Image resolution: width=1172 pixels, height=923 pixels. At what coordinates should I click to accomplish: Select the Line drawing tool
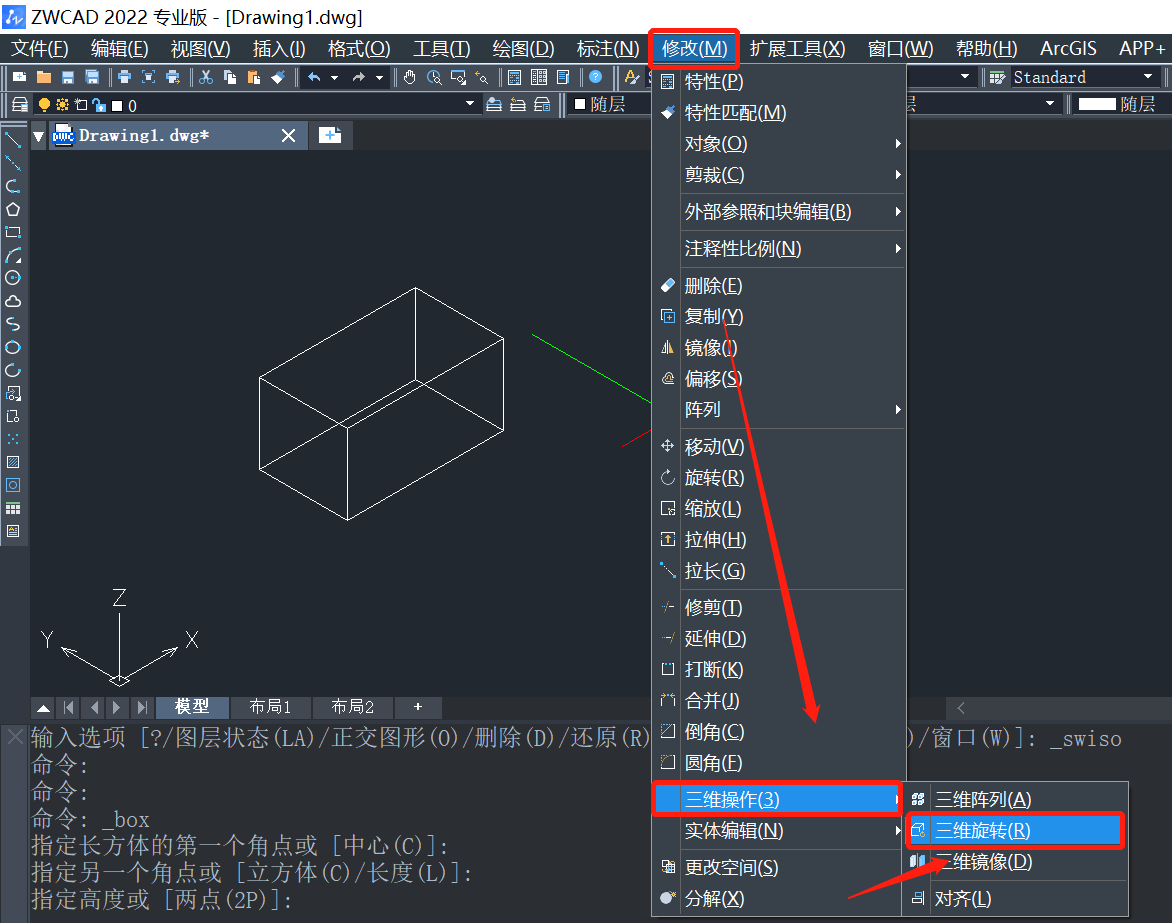pos(13,140)
